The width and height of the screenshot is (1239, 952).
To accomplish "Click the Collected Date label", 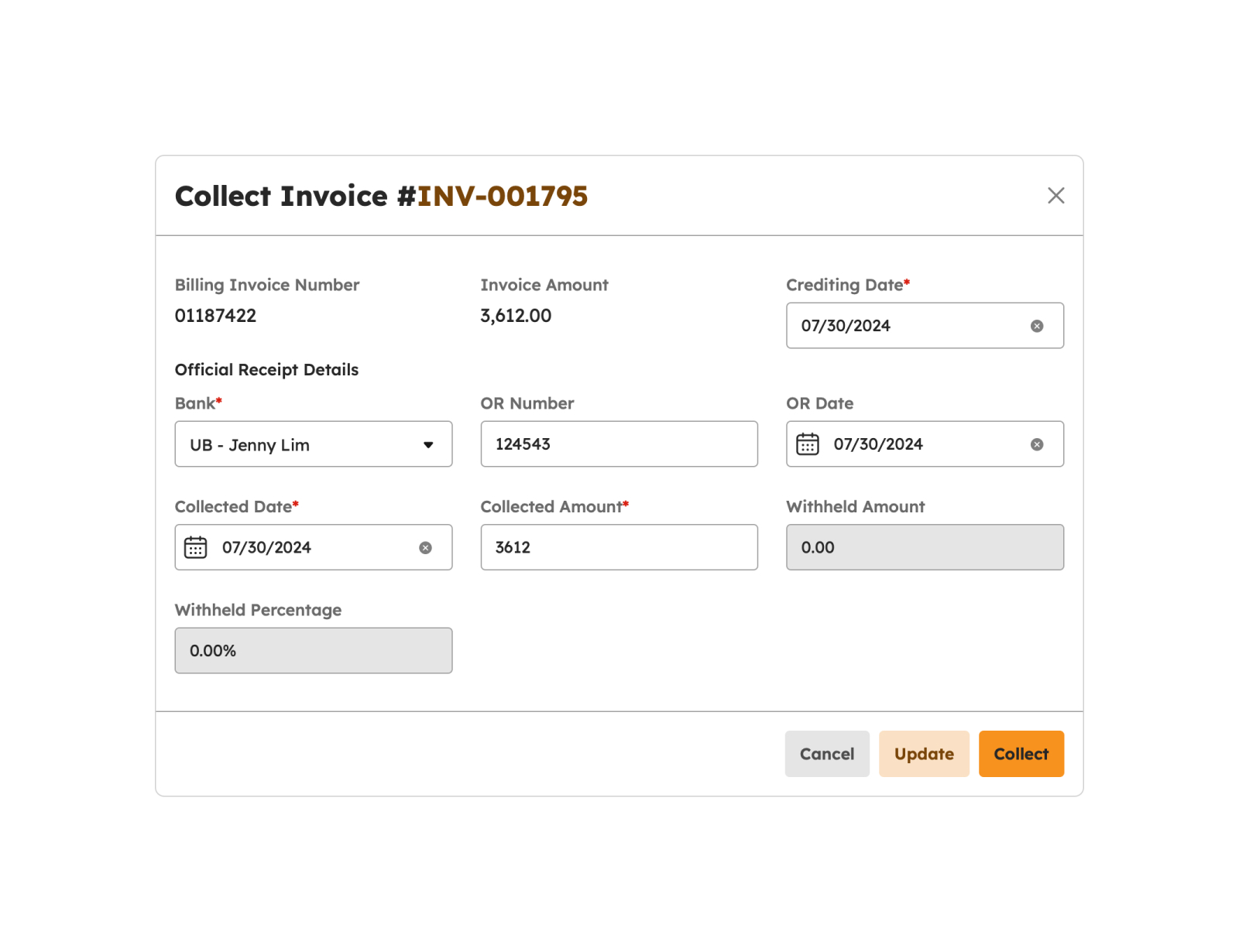I will (x=237, y=507).
